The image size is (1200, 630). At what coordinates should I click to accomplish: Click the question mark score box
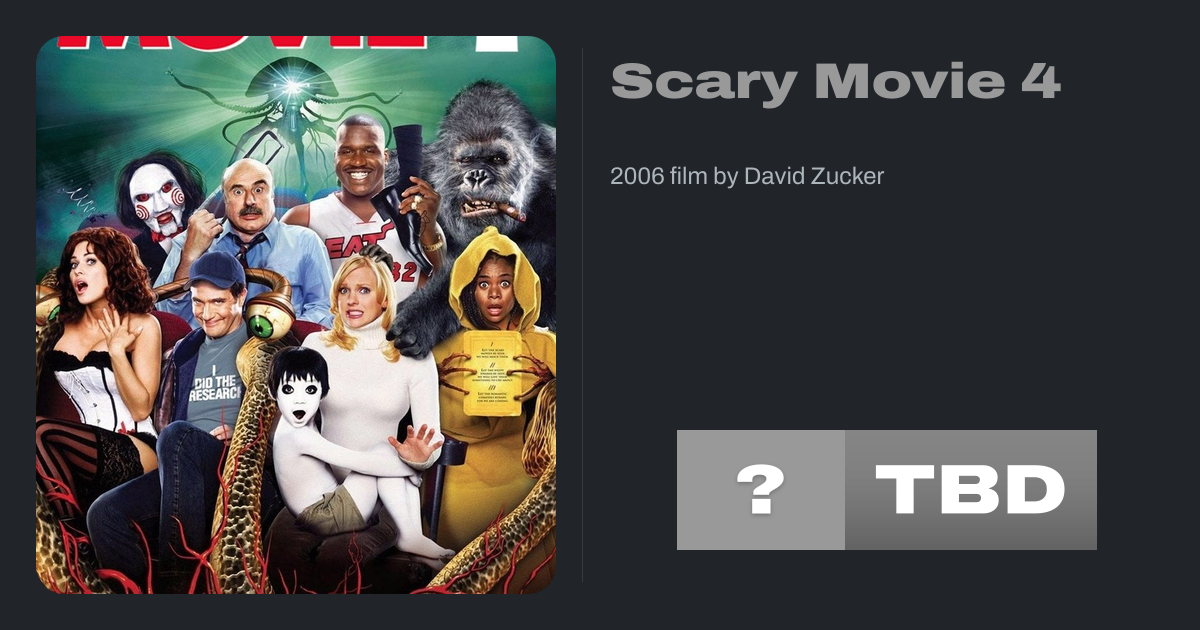[x=761, y=490]
